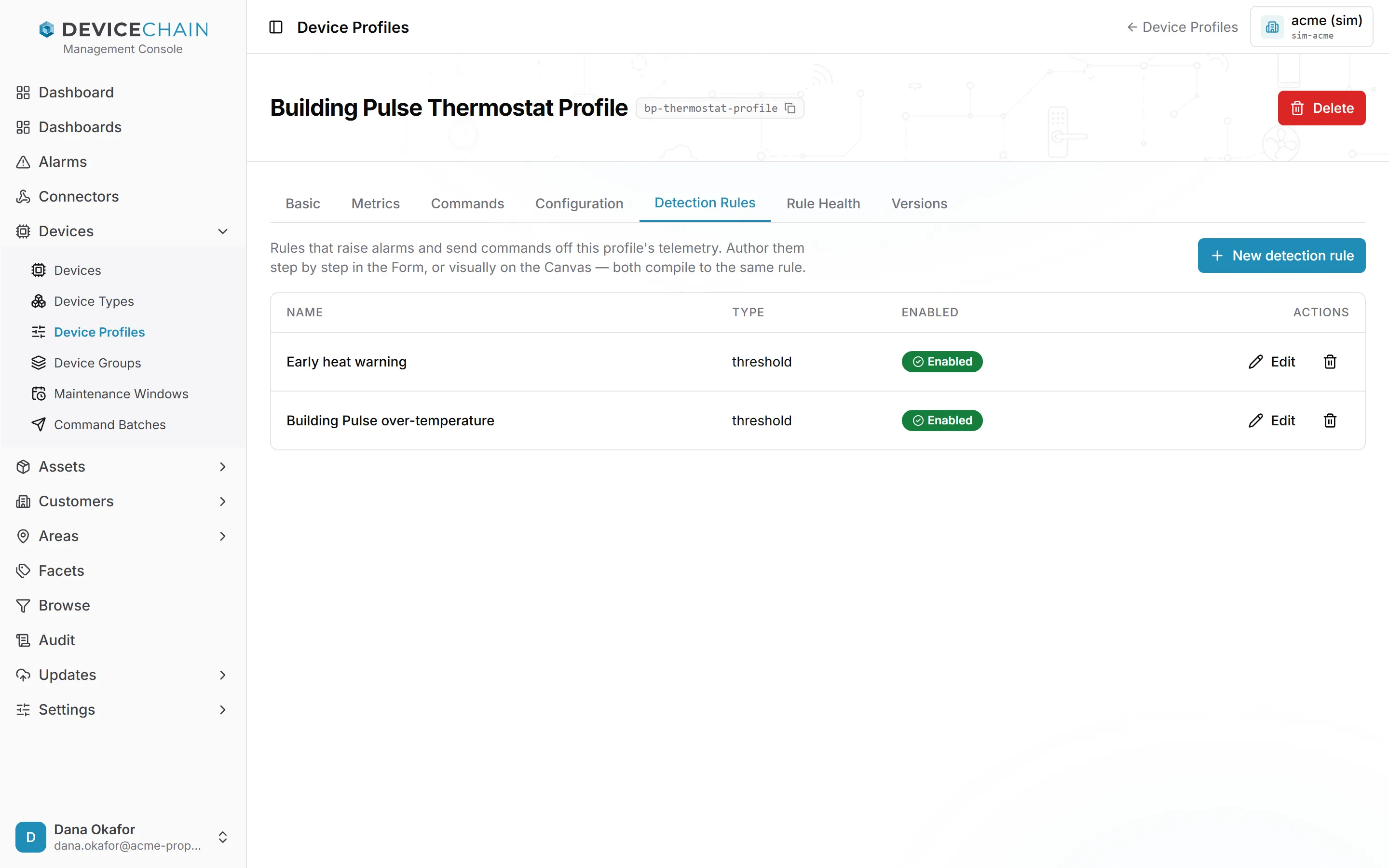This screenshot has width=1389, height=868.
Task: Open Device Groups
Action: point(97,363)
